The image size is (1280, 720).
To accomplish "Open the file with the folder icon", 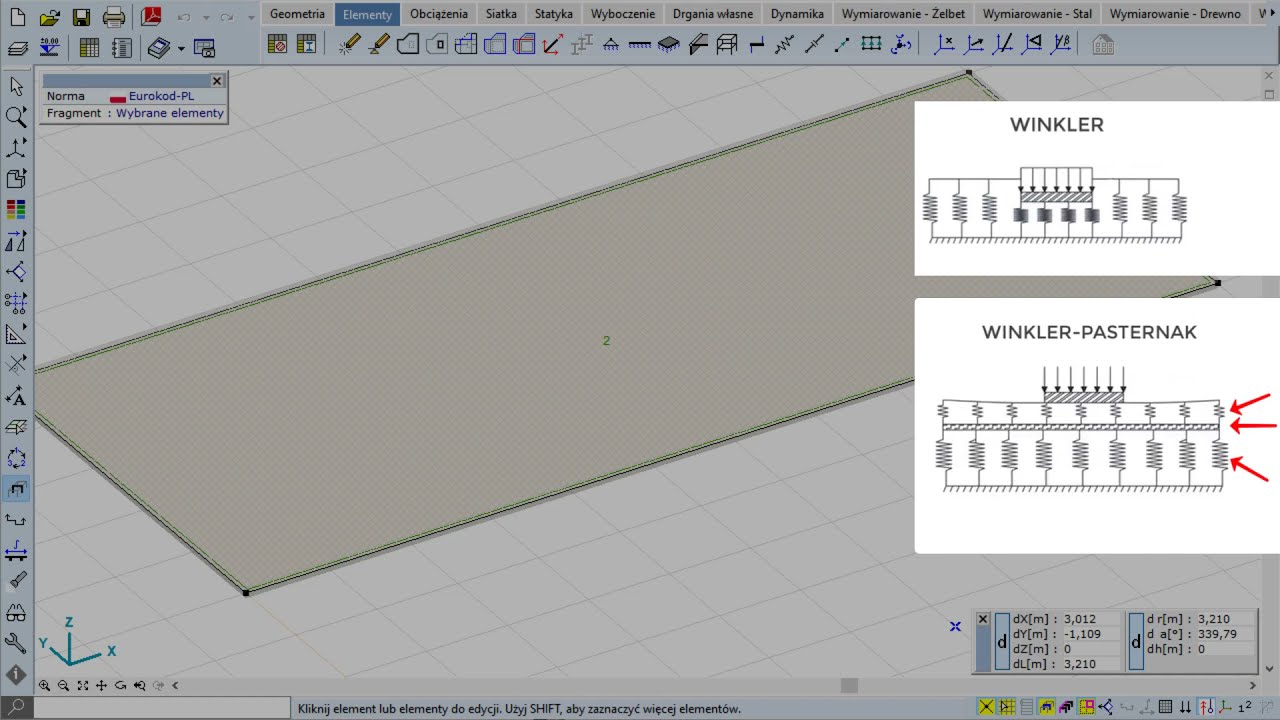I will 50,16.
